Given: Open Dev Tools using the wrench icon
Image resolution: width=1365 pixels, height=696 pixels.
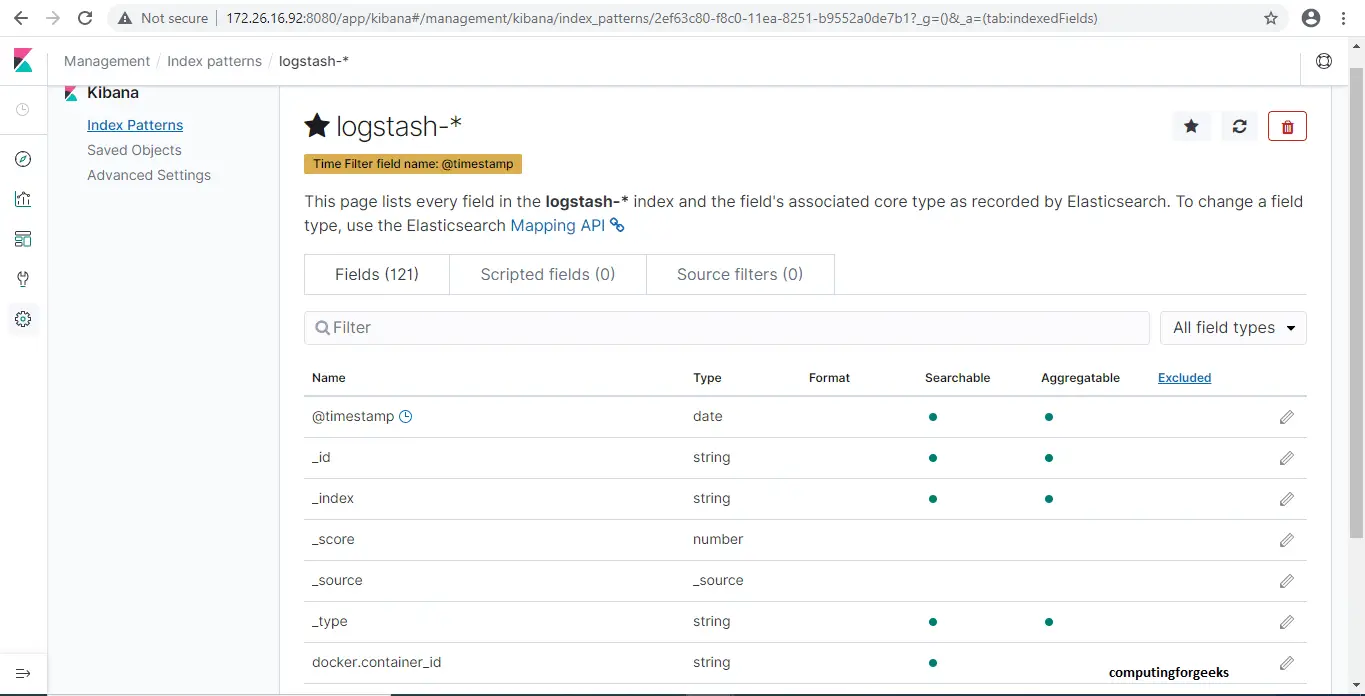Looking at the screenshot, I should tap(23, 279).
